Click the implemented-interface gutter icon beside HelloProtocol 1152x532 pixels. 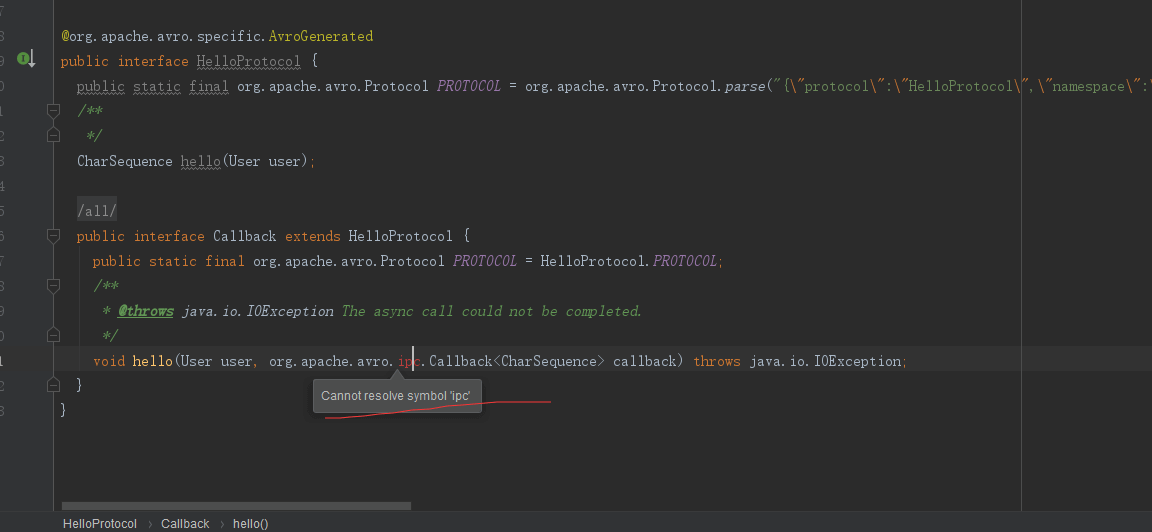(24, 59)
